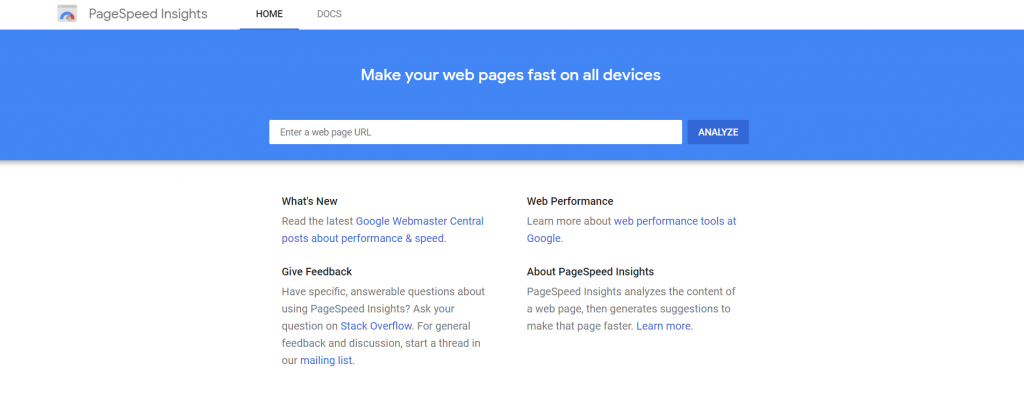Click the 'Google' link under Web Performance
Screen dimensions: 1024x399
tap(544, 238)
